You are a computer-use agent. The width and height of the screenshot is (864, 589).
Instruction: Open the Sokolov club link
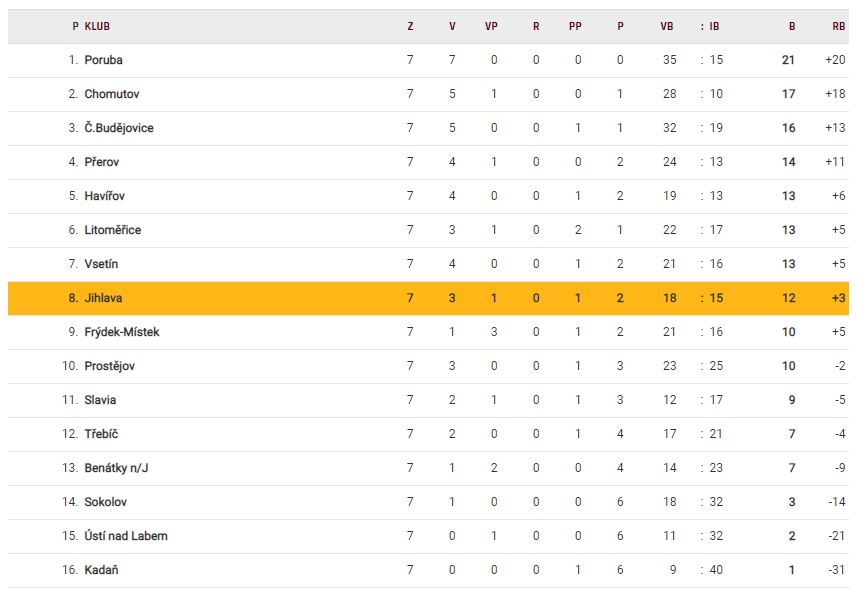(106, 502)
